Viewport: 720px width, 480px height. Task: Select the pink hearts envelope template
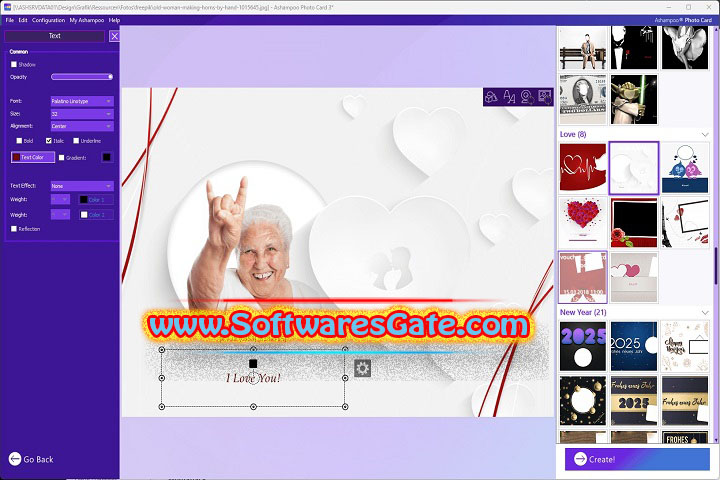(x=634, y=277)
